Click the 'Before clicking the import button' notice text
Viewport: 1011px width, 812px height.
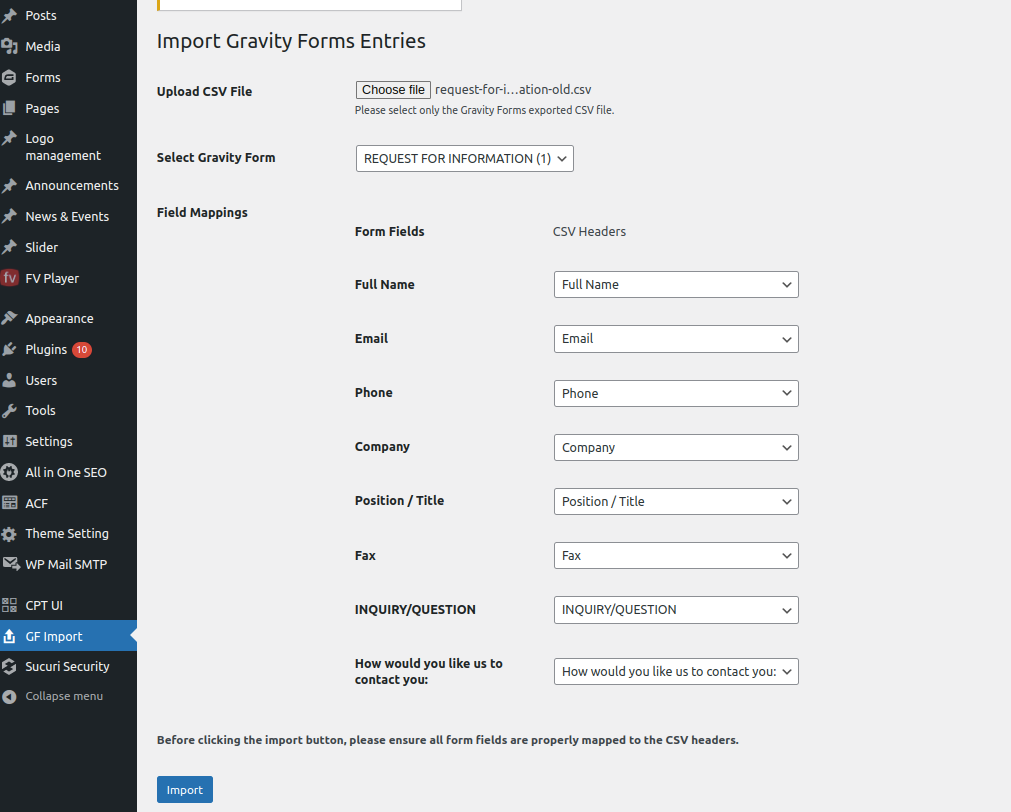click(447, 740)
